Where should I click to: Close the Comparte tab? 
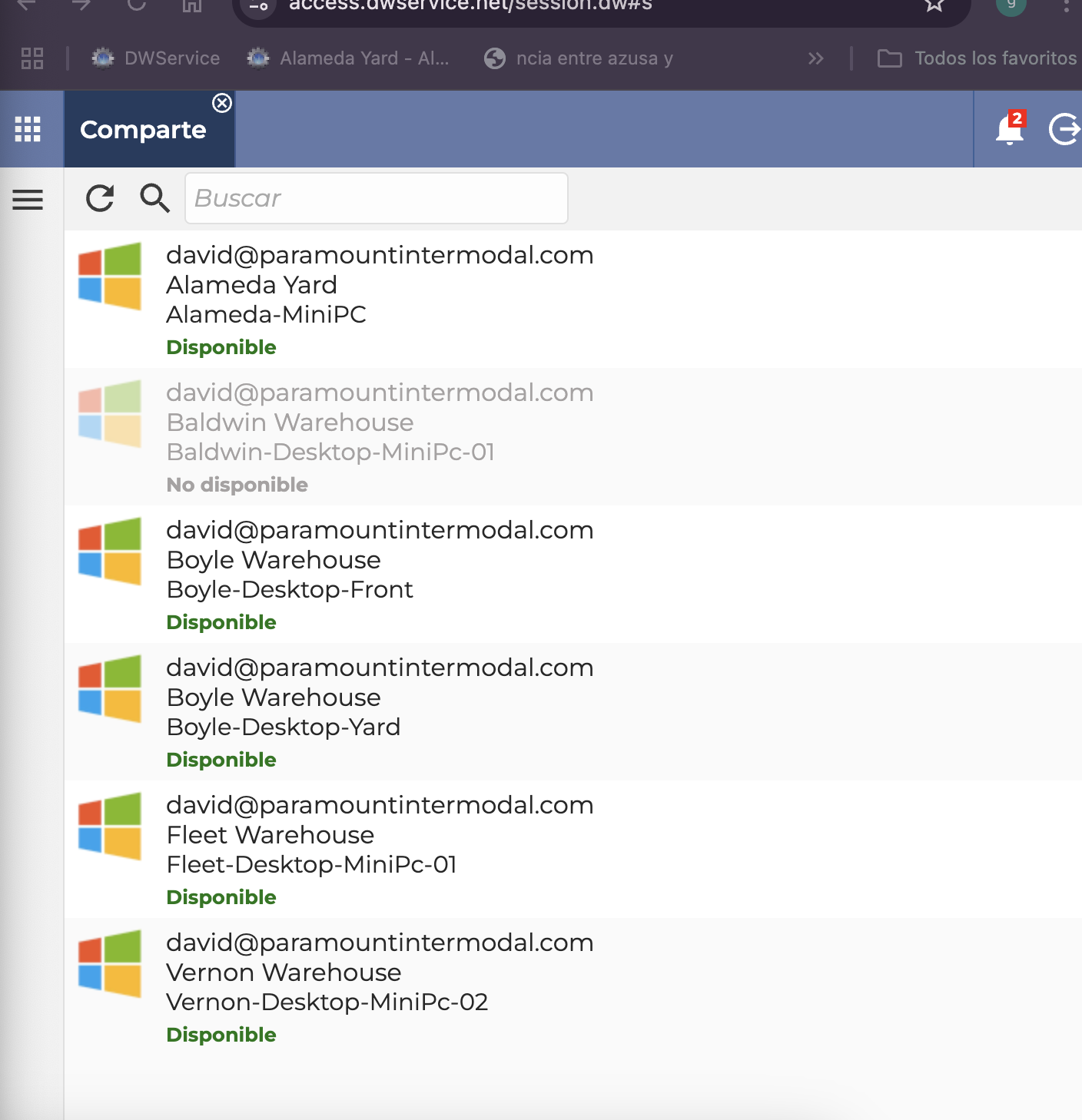[x=222, y=103]
